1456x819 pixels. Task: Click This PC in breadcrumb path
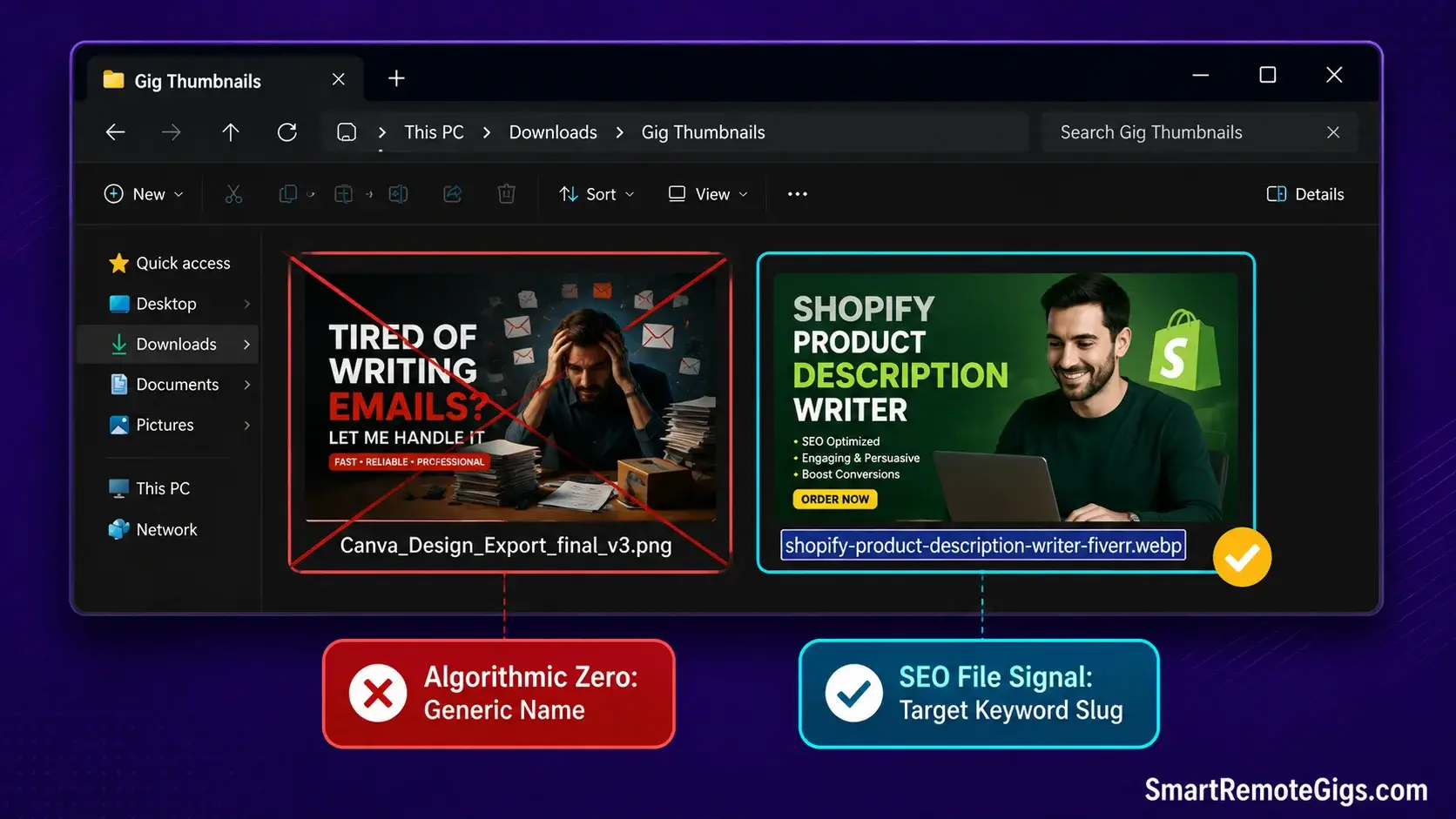click(x=434, y=132)
